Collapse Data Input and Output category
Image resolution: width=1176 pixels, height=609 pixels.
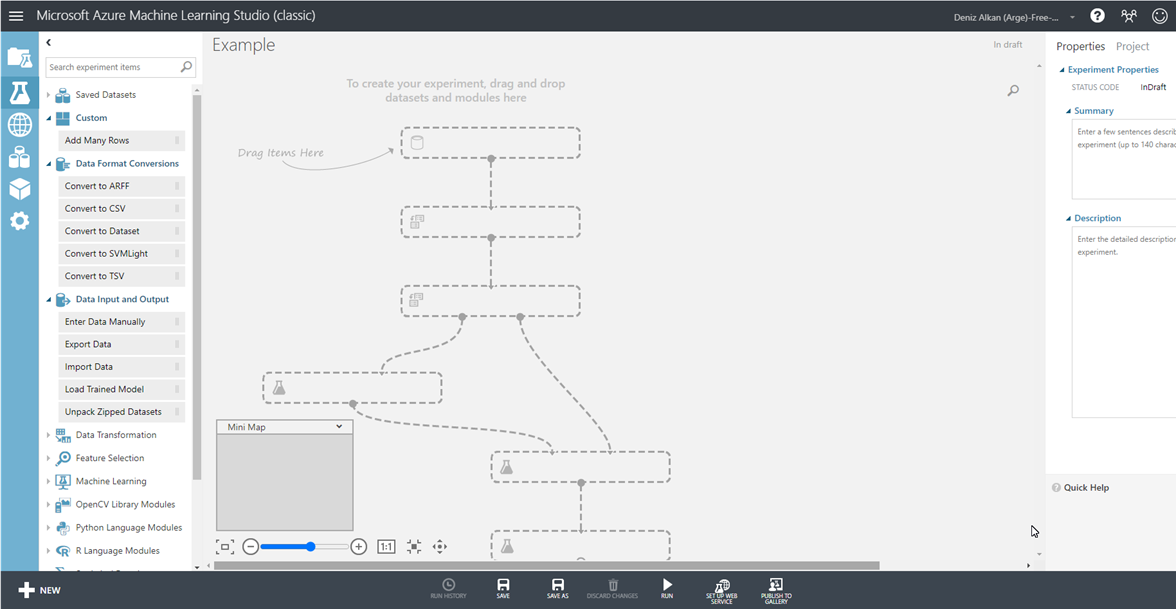pyautogui.click(x=49, y=299)
